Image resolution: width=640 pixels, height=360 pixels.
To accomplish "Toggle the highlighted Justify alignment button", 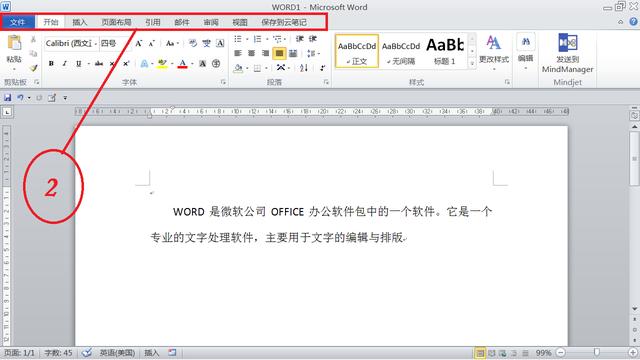I will point(279,53).
